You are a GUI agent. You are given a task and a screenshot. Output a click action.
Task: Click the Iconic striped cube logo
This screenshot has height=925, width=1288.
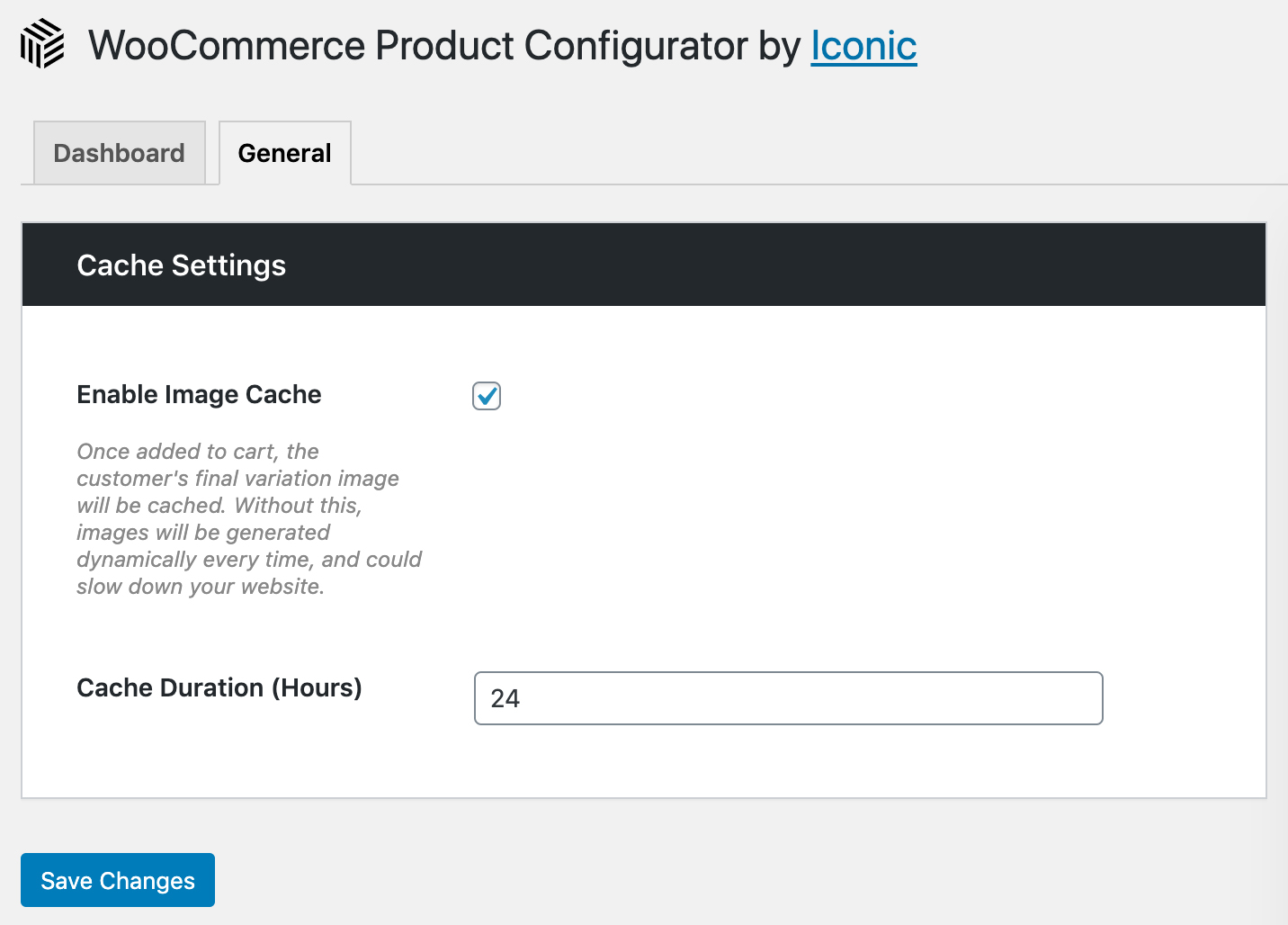point(42,44)
